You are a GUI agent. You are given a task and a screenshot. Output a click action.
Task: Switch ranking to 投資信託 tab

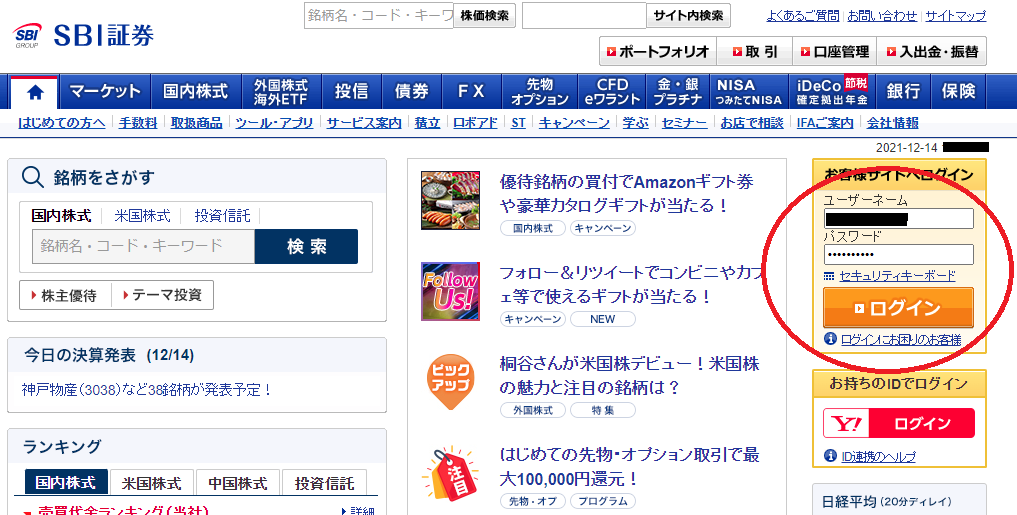tap(324, 483)
